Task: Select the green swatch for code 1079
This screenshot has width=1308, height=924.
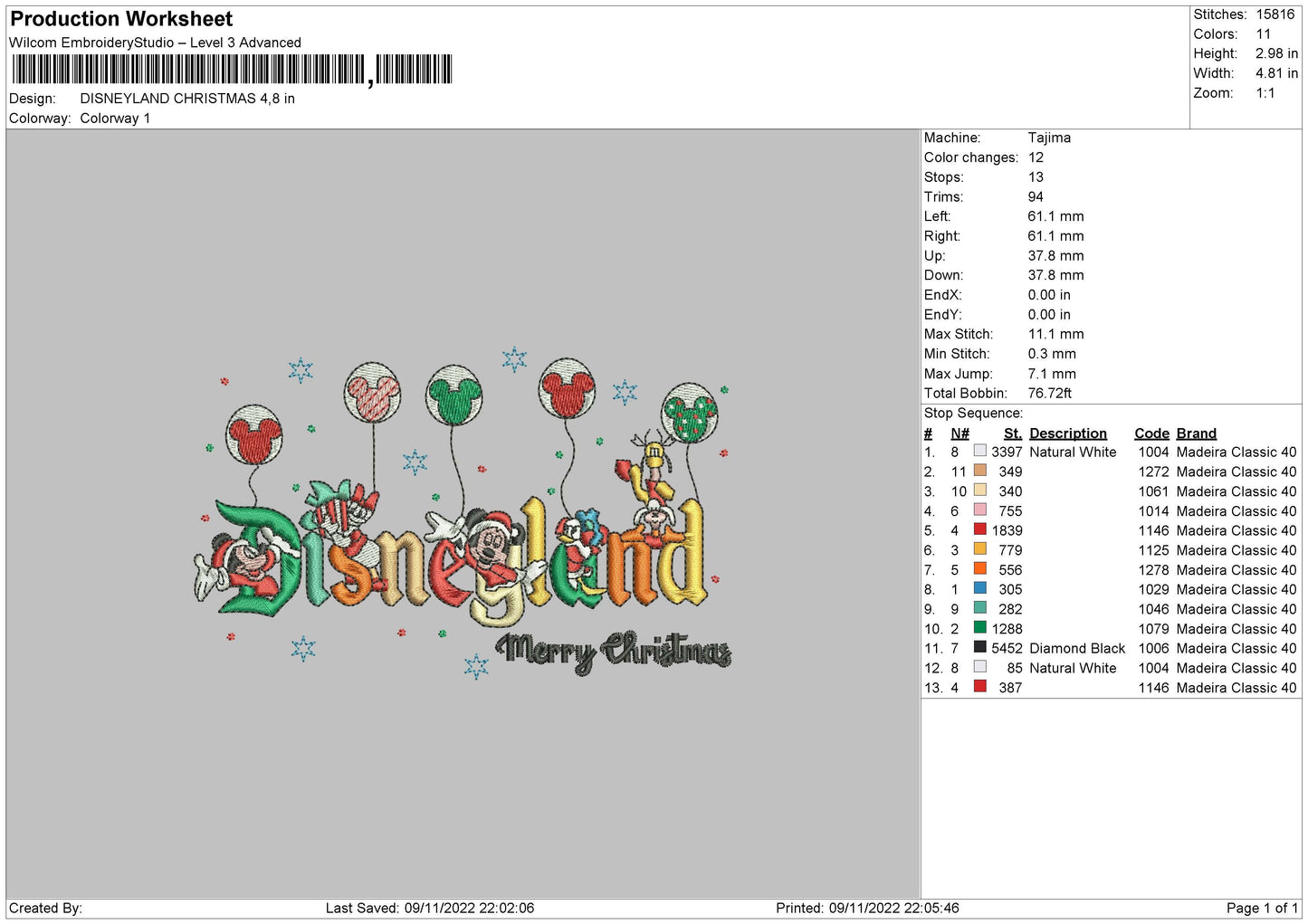Action: pyautogui.click(x=979, y=627)
